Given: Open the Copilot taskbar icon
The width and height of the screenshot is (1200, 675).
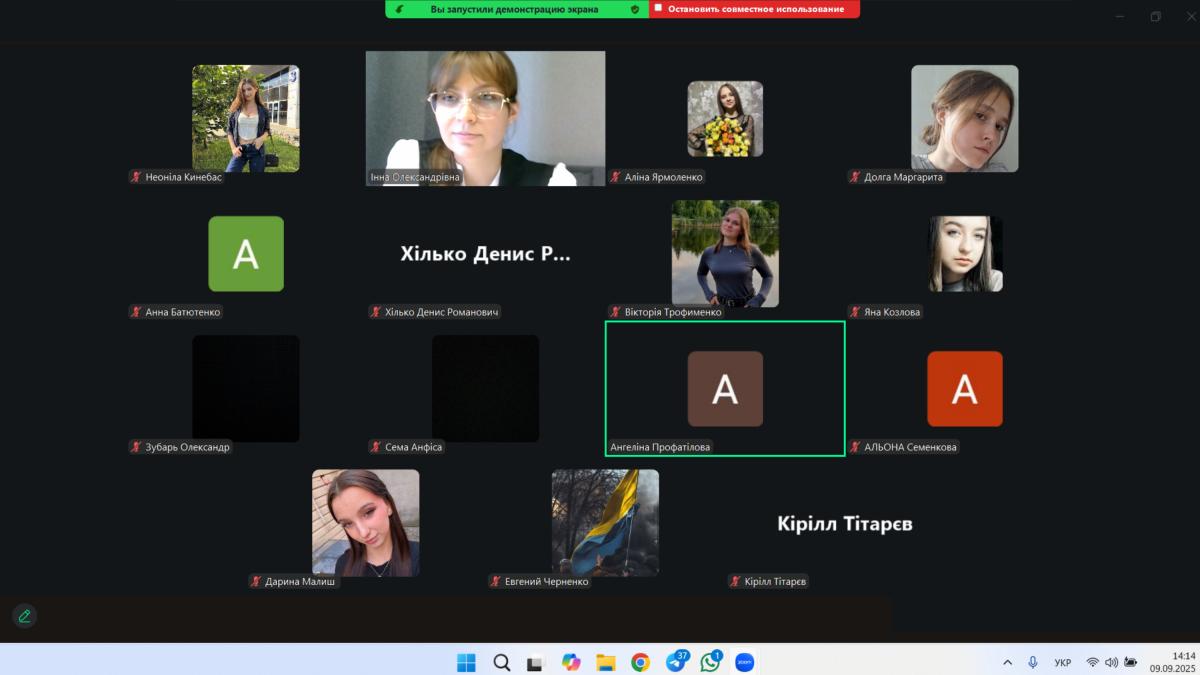Looking at the screenshot, I should (x=571, y=662).
